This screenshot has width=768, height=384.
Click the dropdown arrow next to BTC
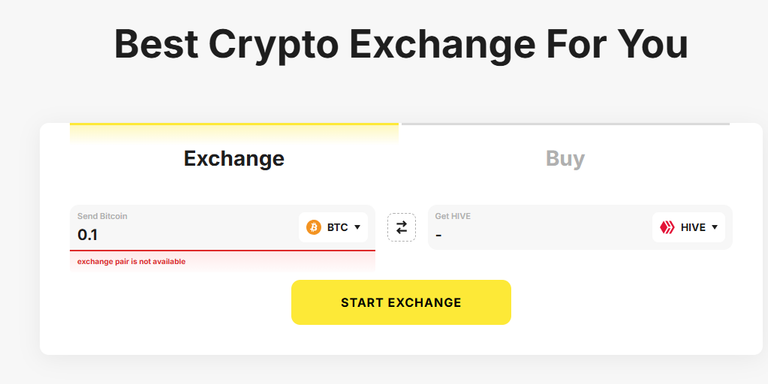(357, 227)
